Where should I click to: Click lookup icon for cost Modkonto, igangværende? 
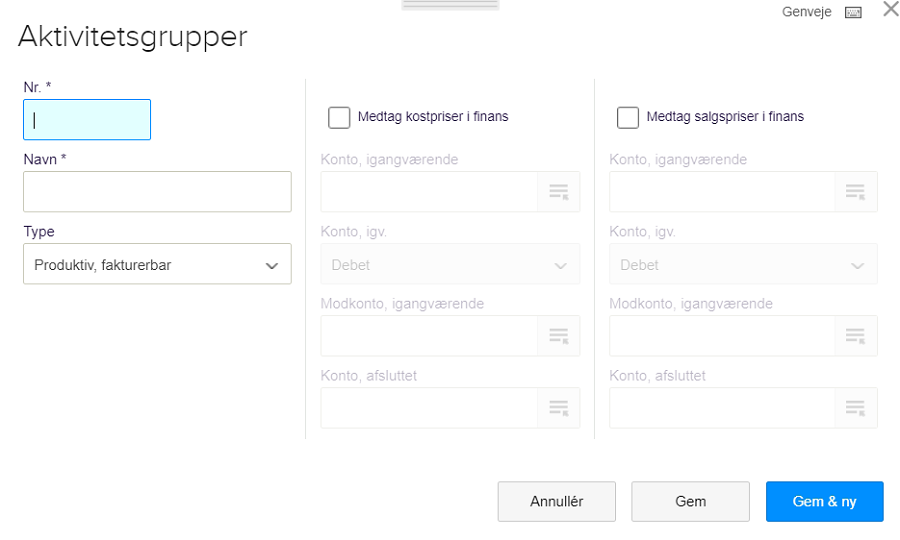(x=558, y=336)
